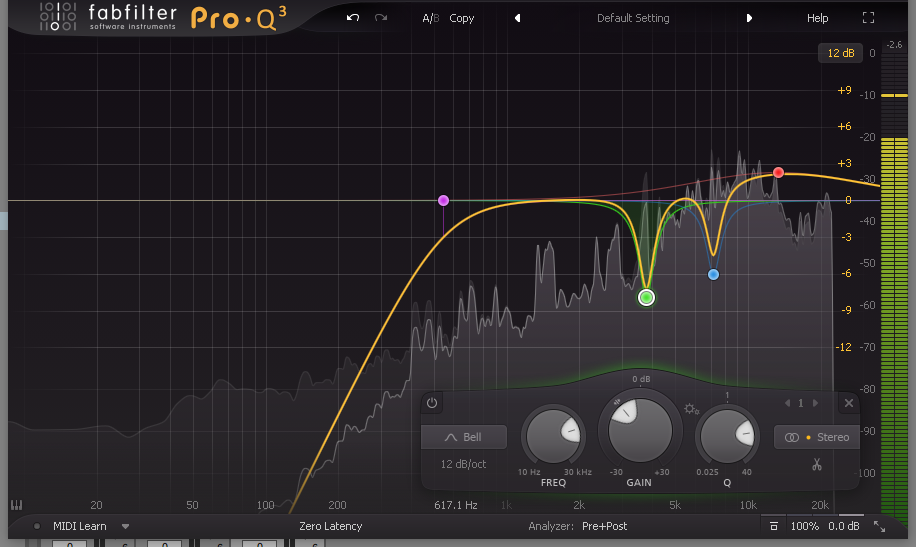This screenshot has width=916, height=547.
Task: Click the MIDI Learn button
Action: tap(79, 526)
